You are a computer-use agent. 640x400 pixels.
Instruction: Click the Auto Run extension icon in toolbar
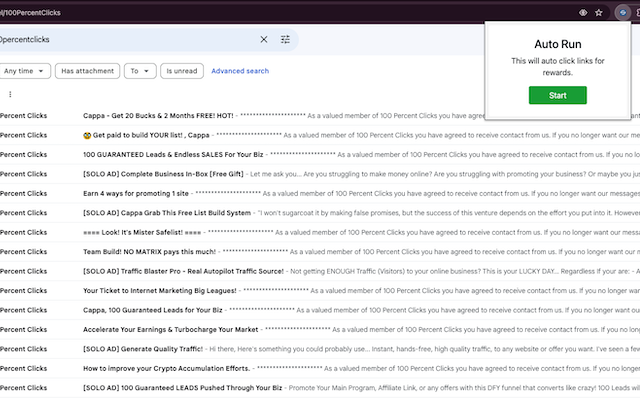tap(622, 13)
